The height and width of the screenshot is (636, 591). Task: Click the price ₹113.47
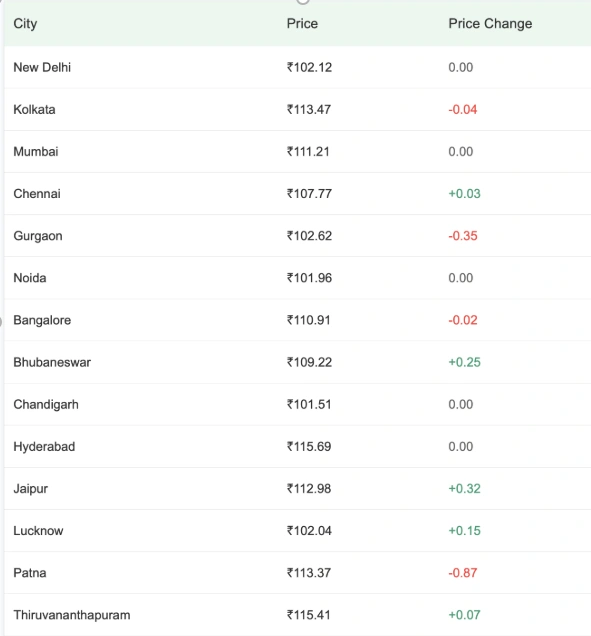(x=309, y=110)
